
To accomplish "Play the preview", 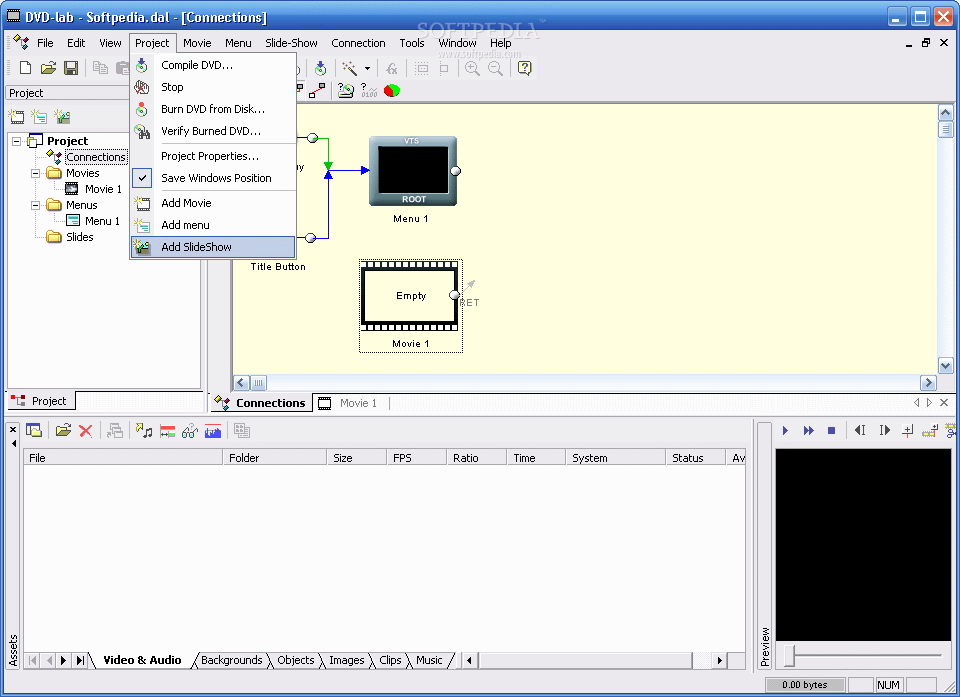I will pyautogui.click(x=785, y=431).
